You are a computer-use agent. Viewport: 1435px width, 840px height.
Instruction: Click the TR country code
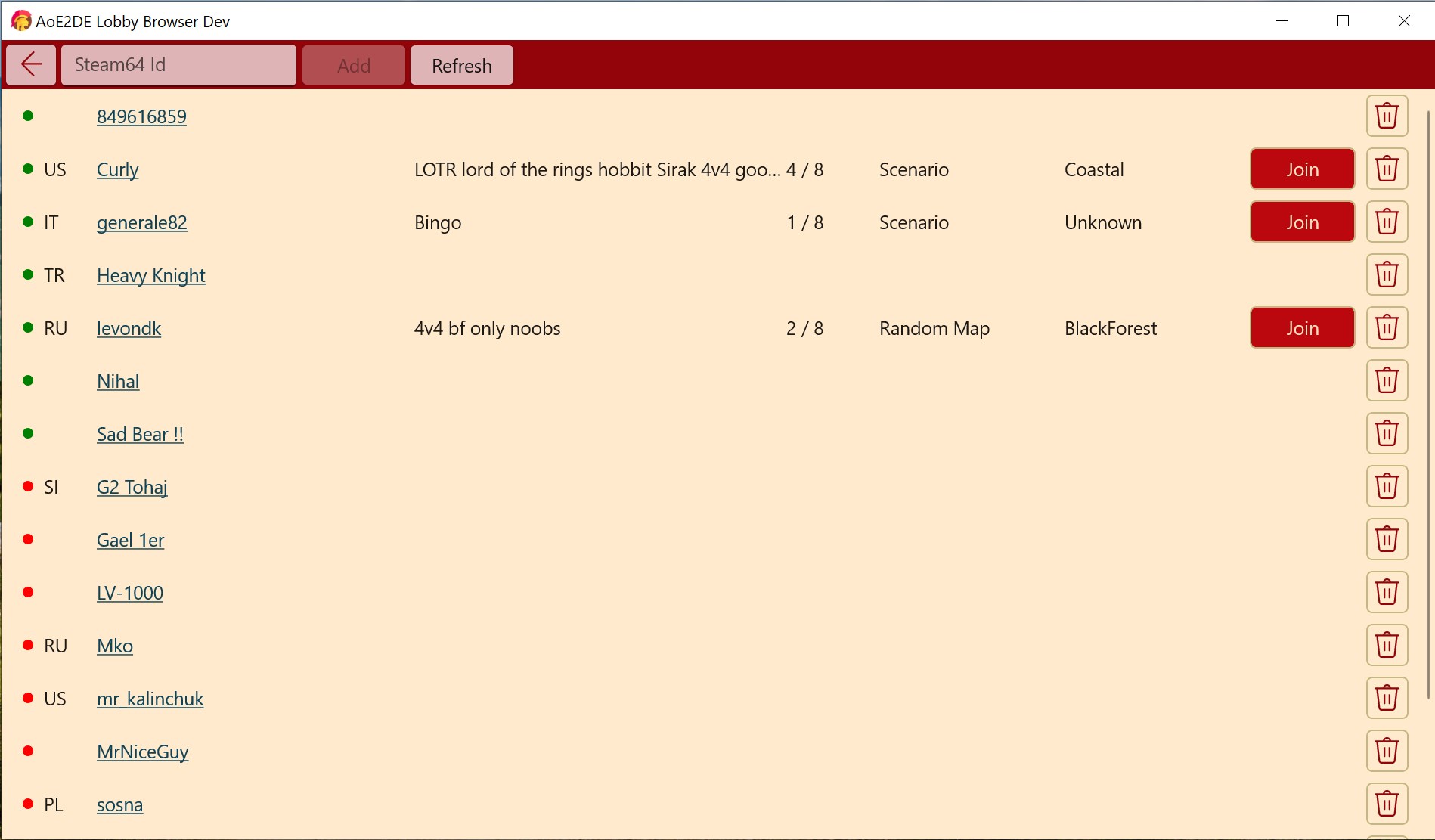point(54,275)
